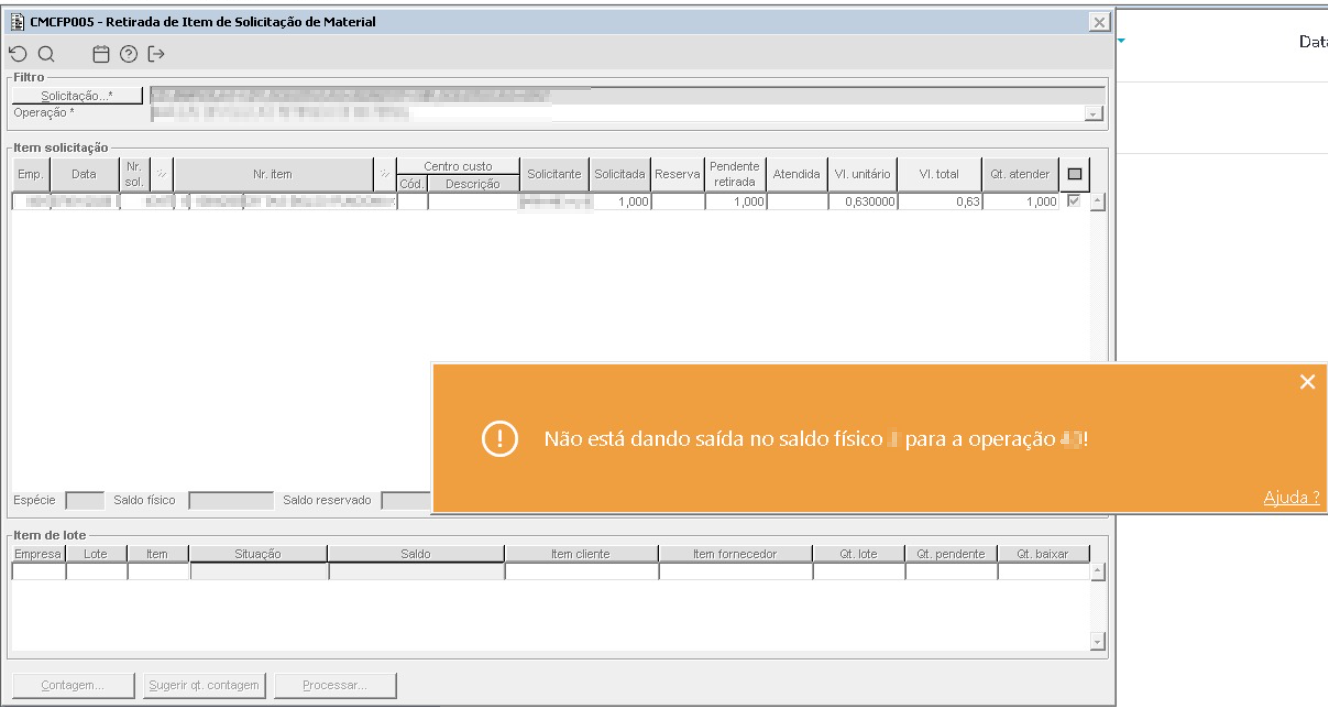Image resolution: width=1328 pixels, height=707 pixels.
Task: Dismiss the orange warning with the X
Action: 1306,381
